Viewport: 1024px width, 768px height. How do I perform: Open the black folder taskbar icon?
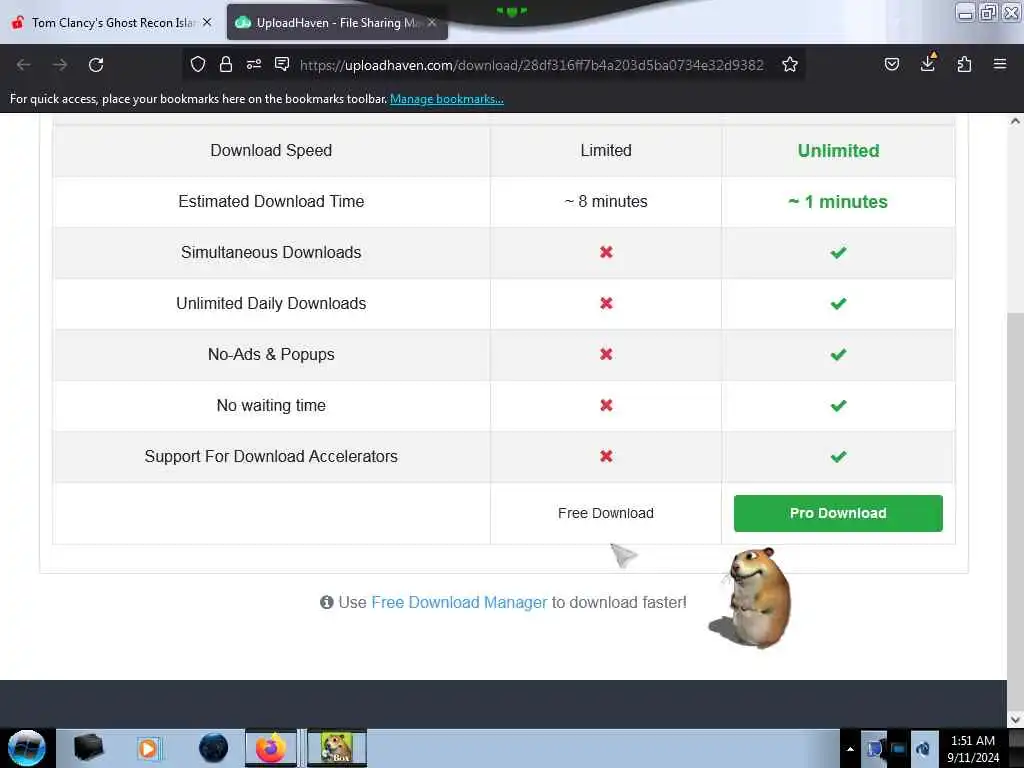click(x=88, y=748)
